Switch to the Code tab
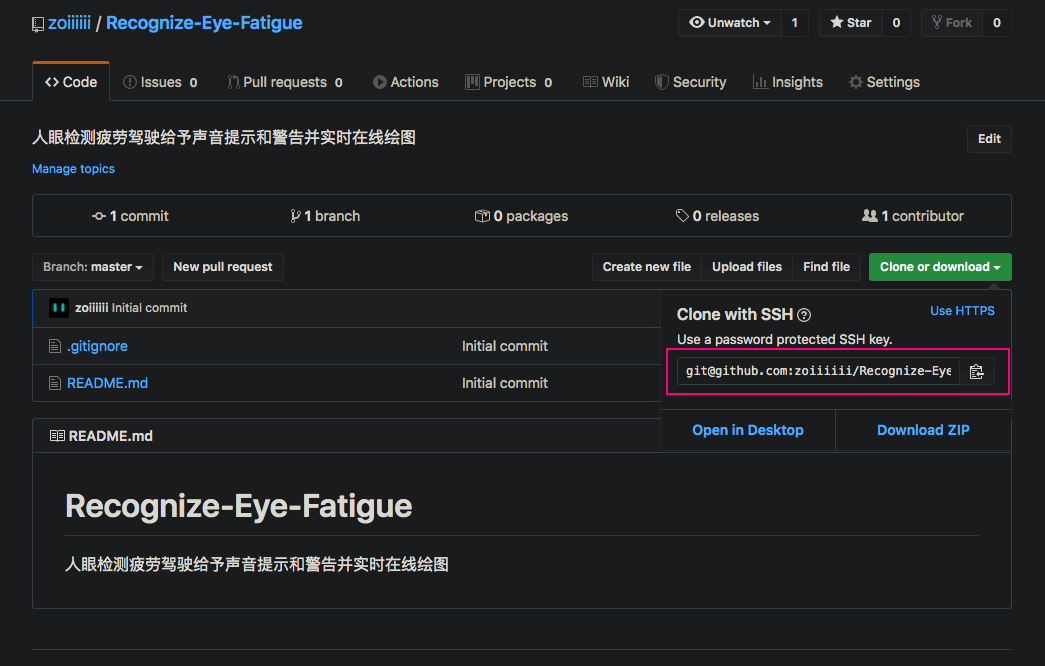Screen dimensions: 1045x666 (x=71, y=82)
